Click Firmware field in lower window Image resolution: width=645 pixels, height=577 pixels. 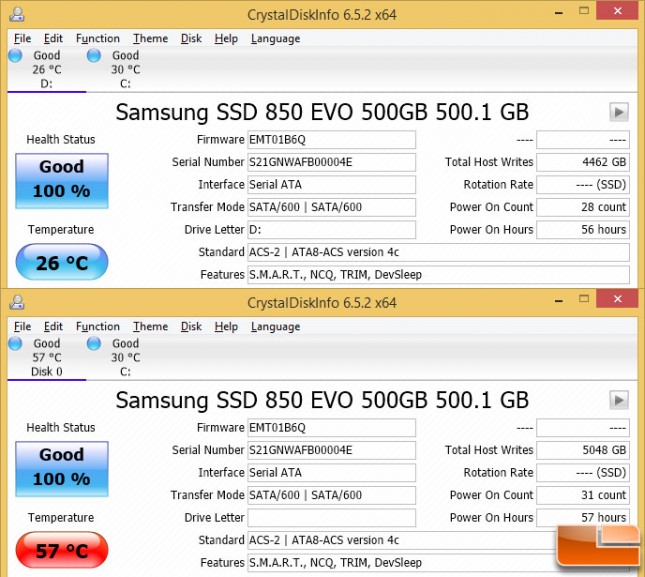click(331, 428)
